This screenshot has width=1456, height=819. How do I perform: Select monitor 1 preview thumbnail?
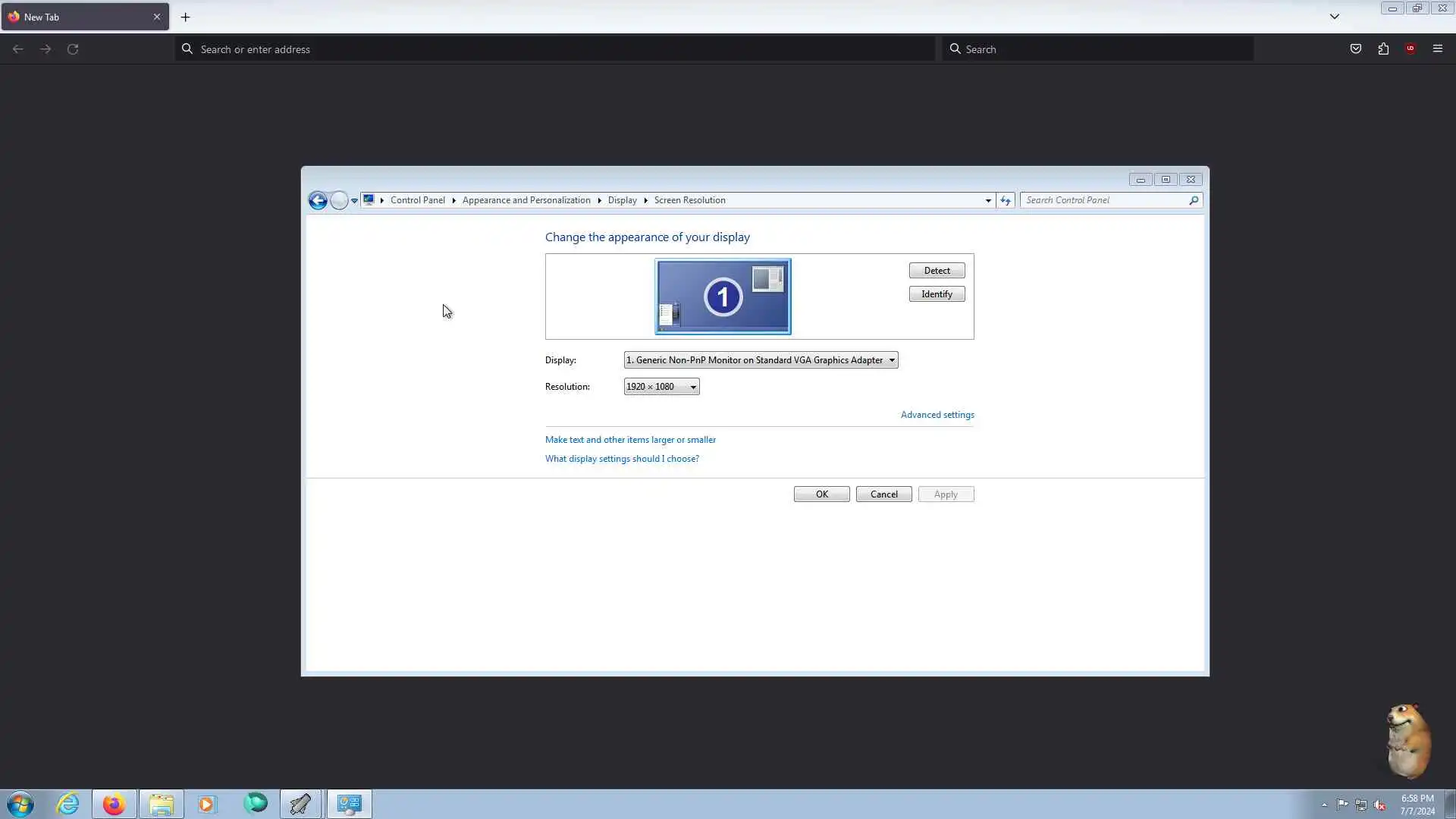[x=723, y=297]
